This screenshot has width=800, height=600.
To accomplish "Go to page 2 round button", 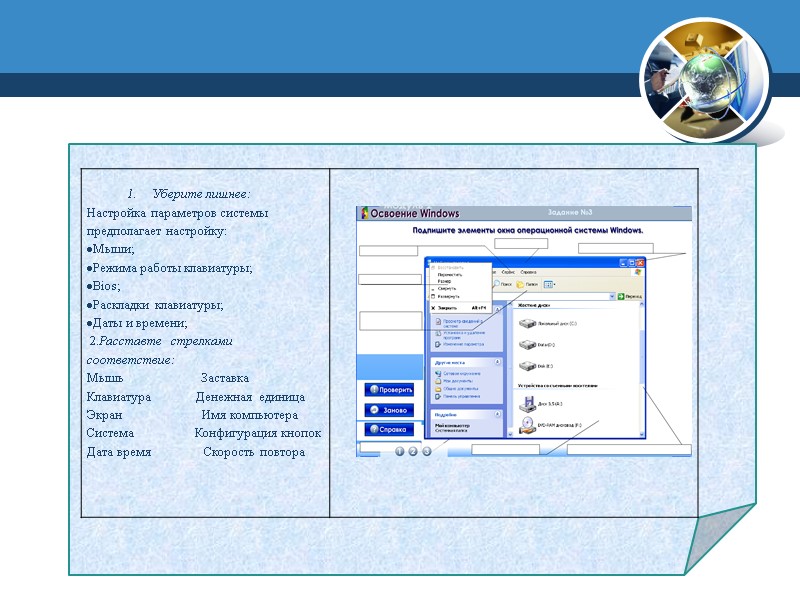I will coord(413,451).
